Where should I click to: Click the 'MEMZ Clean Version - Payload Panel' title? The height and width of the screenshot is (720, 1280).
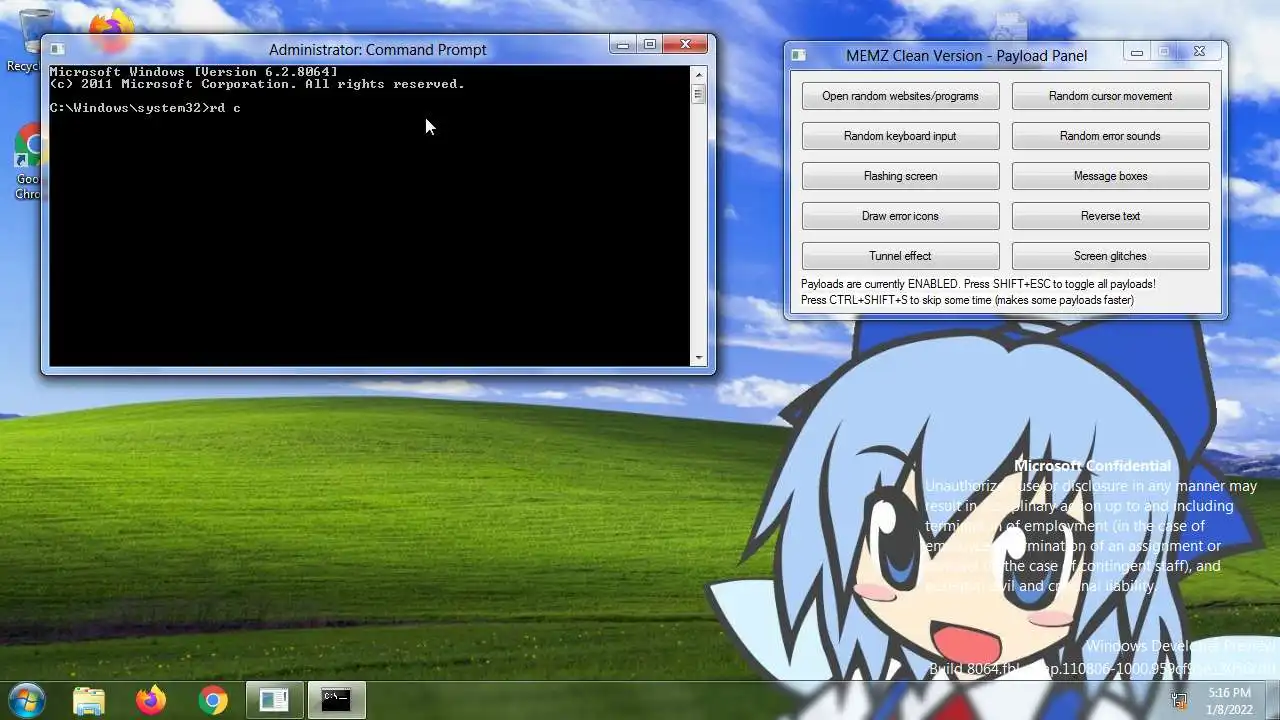[x=966, y=56]
